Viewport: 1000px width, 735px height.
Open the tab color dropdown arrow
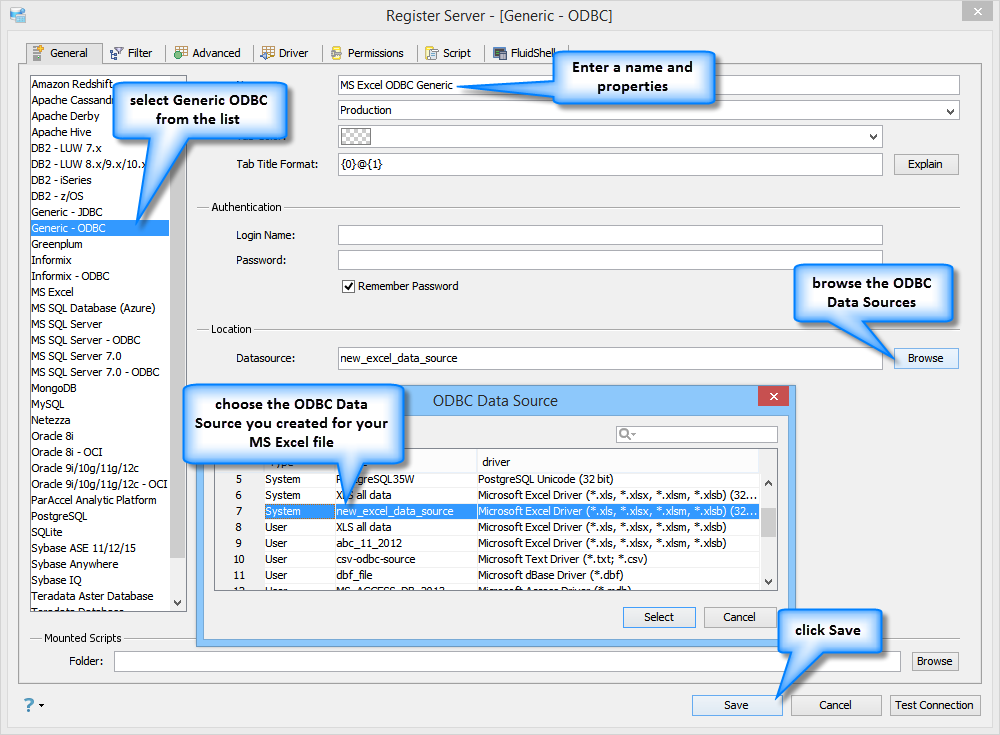point(873,137)
